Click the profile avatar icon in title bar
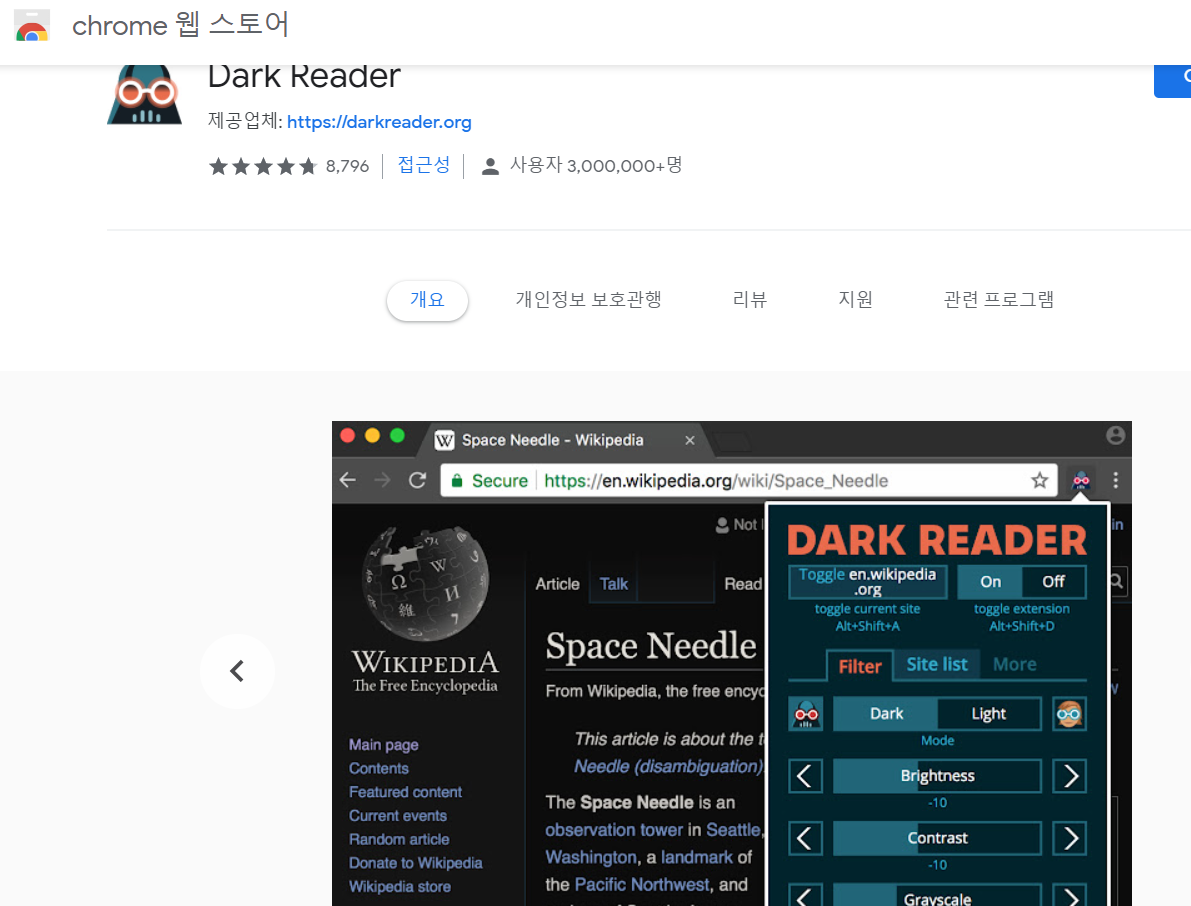The width and height of the screenshot is (1191, 906). (1115, 435)
